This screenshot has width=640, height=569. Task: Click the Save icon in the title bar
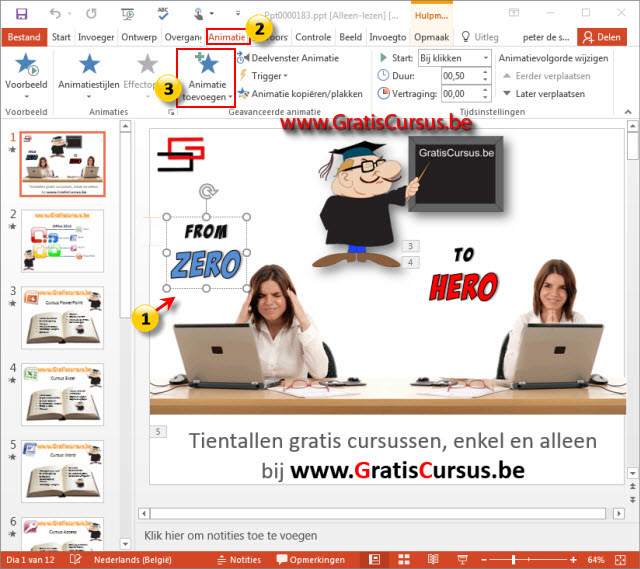click(x=21, y=14)
